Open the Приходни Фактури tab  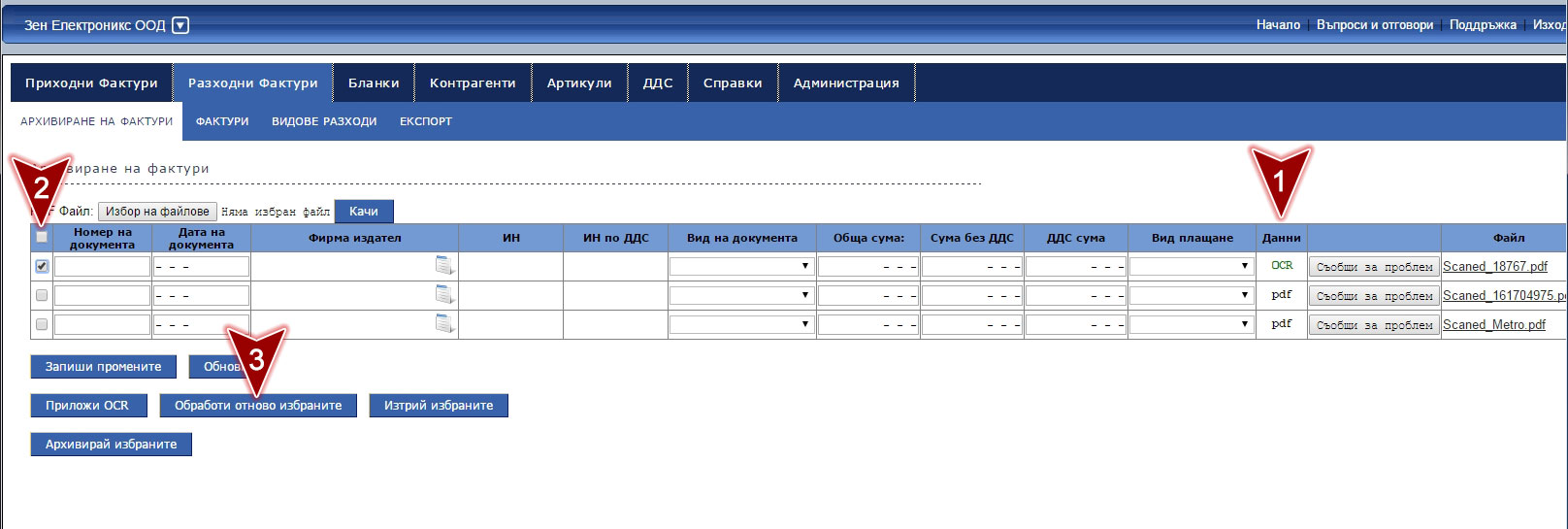tap(91, 83)
